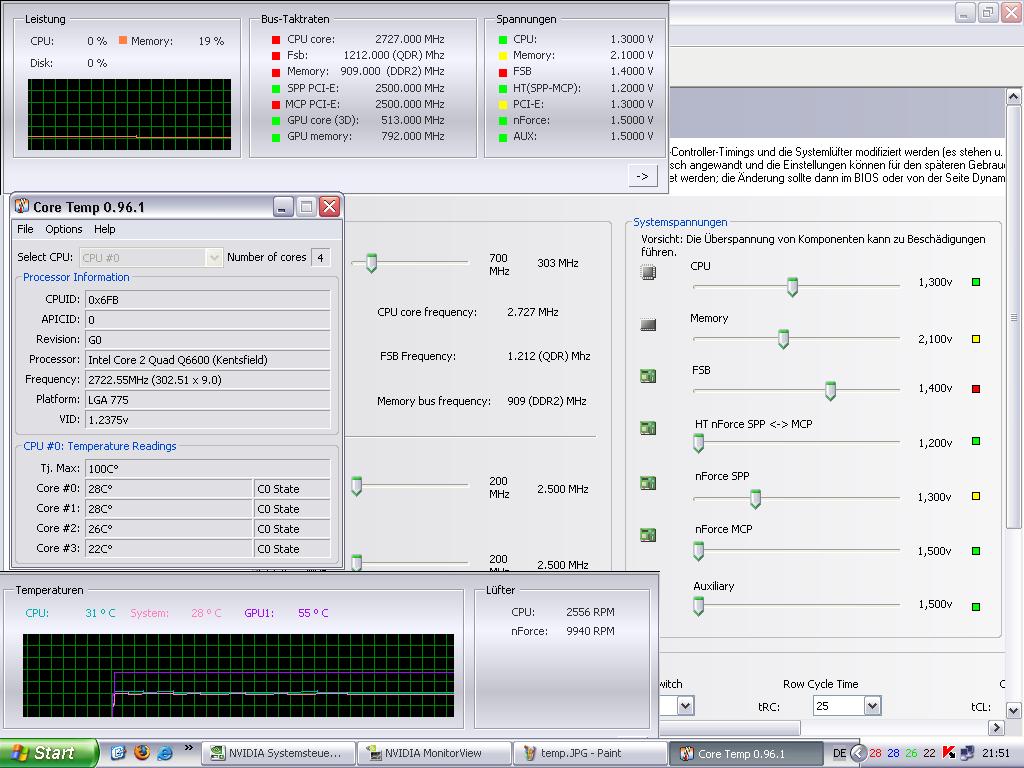Click the nForce SPP voltage slider handle
This screenshot has width=1024, height=768.
pyautogui.click(x=756, y=499)
